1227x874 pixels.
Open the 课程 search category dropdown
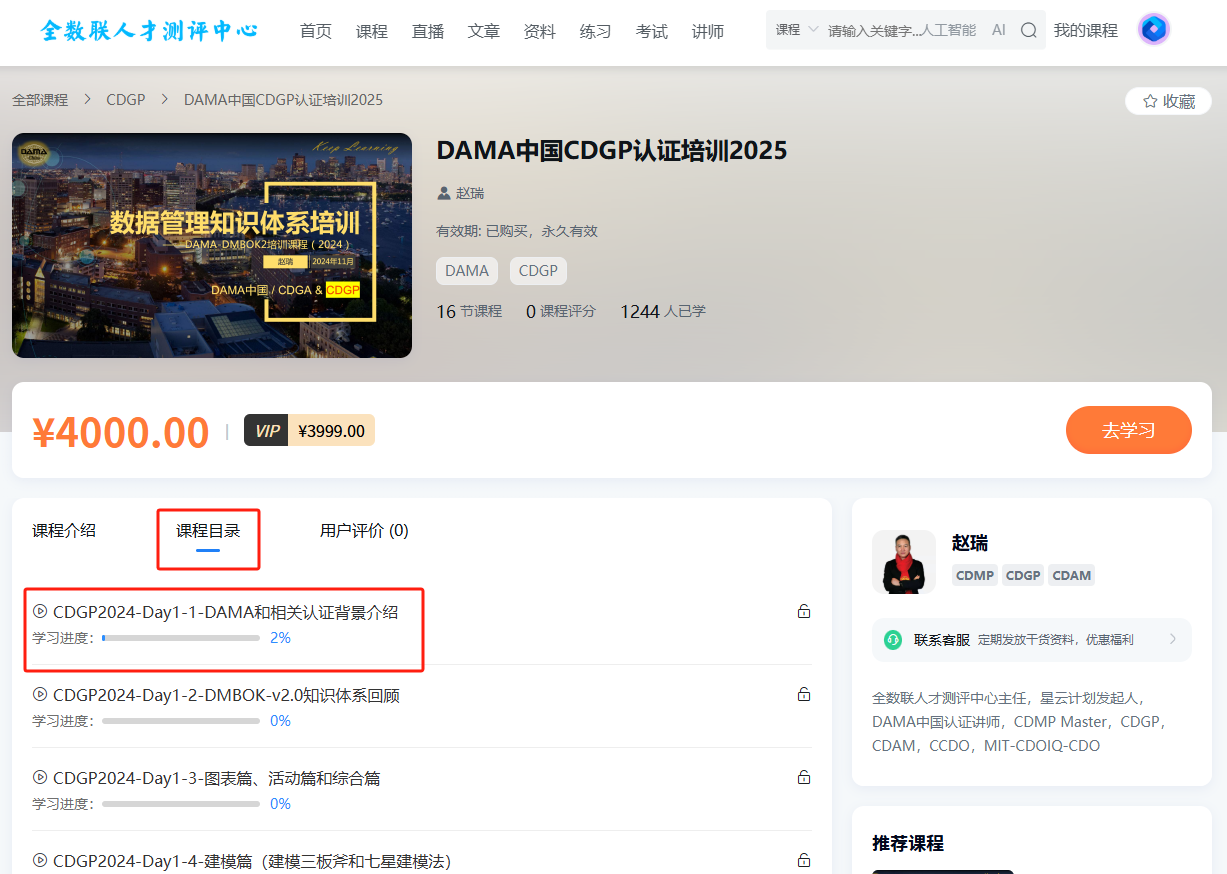coord(796,30)
